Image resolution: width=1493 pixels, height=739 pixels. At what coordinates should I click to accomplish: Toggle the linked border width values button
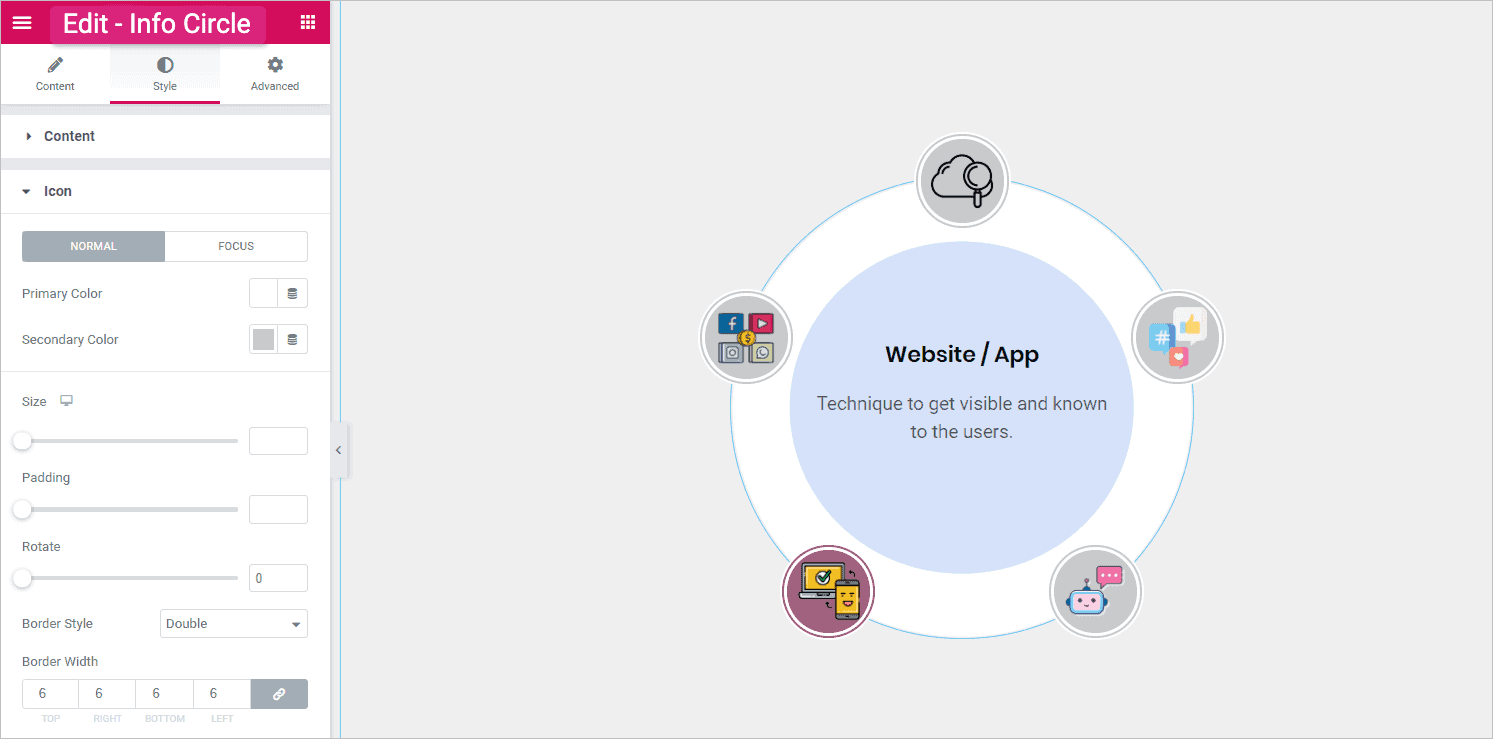coord(279,694)
